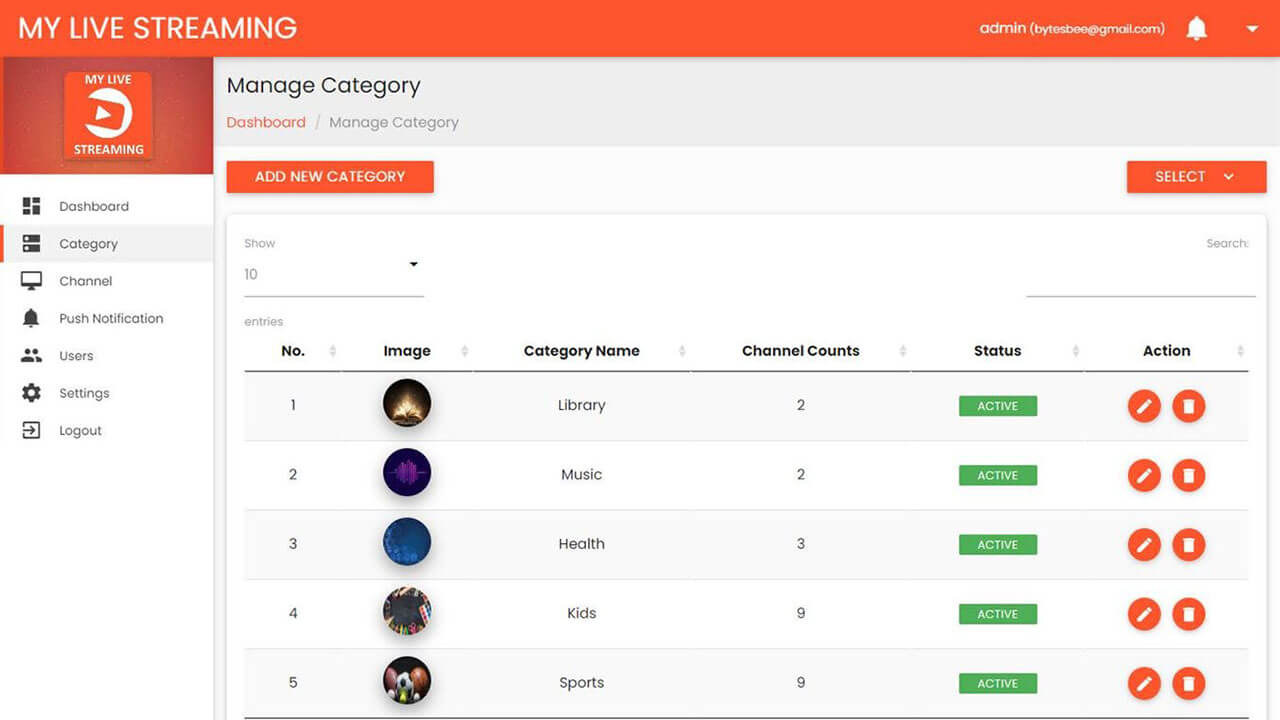1280x720 pixels.
Task: Click the Music category thumbnail image
Action: point(407,473)
